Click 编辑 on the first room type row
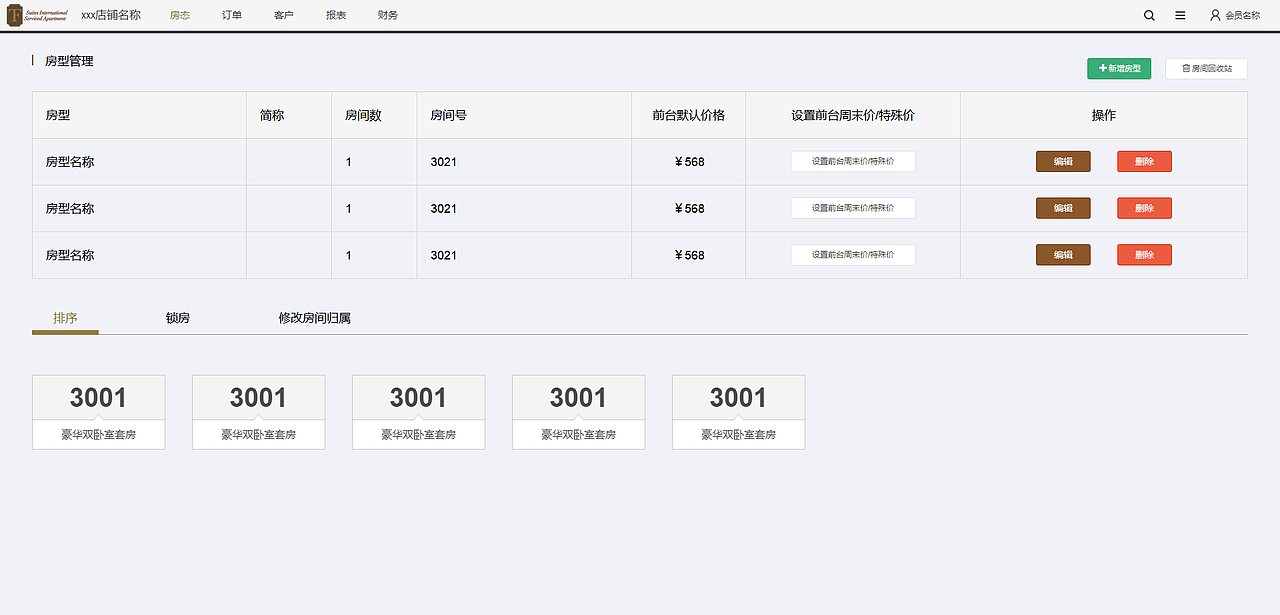The height and width of the screenshot is (615, 1280). click(1063, 160)
